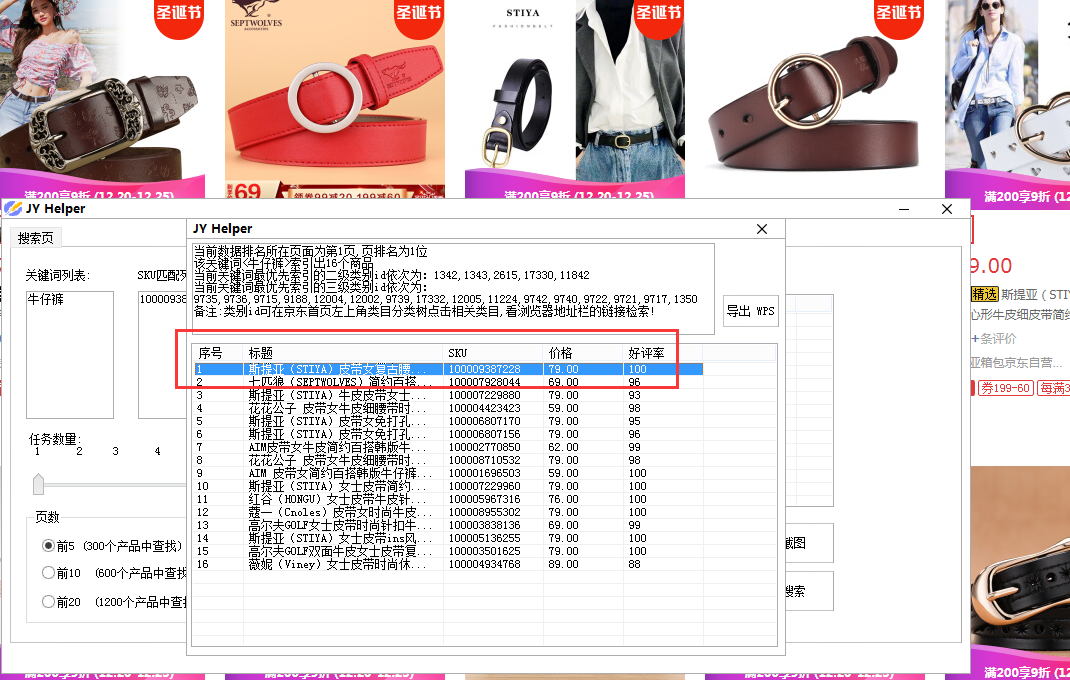1070x680 pixels.
Task: Click the JY Helper app logo icon
Action: point(13,208)
